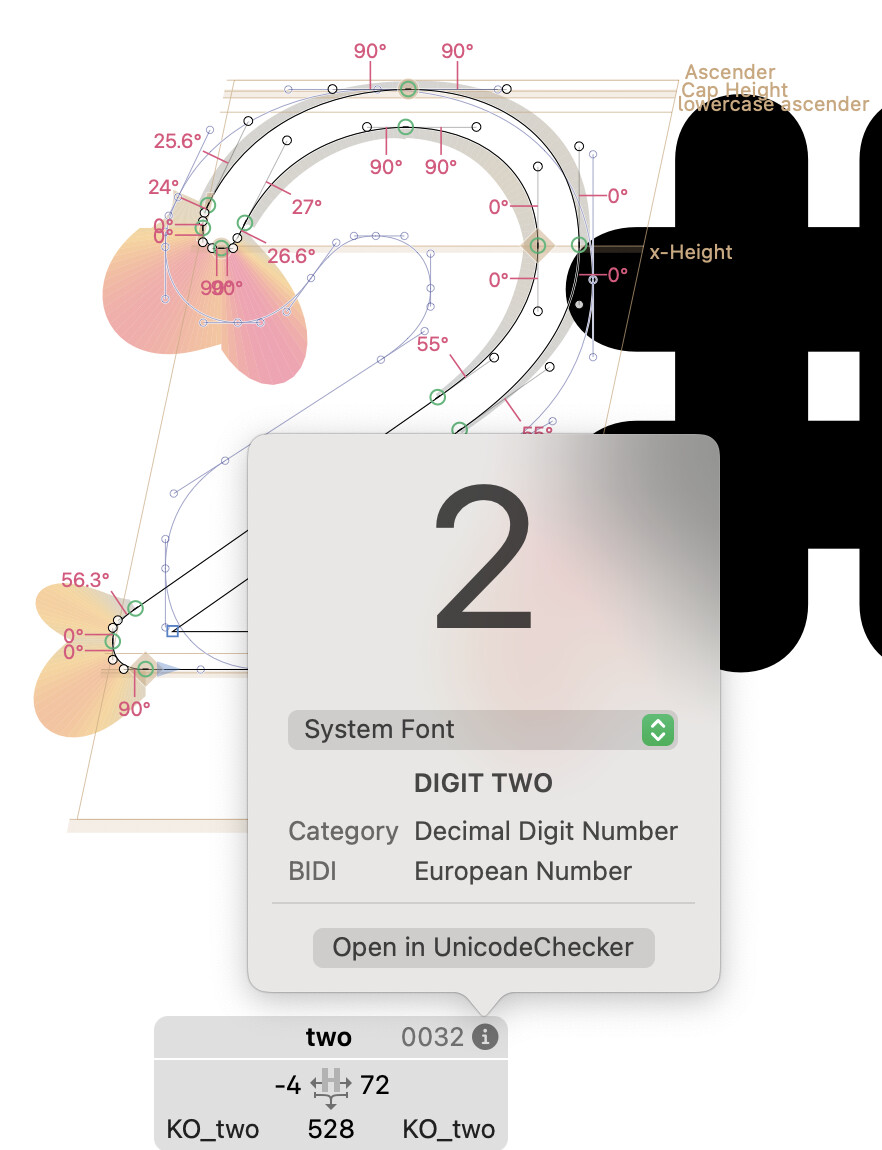Click the DIGIT TWO heading text
This screenshot has width=882, height=1150.
coord(483,783)
